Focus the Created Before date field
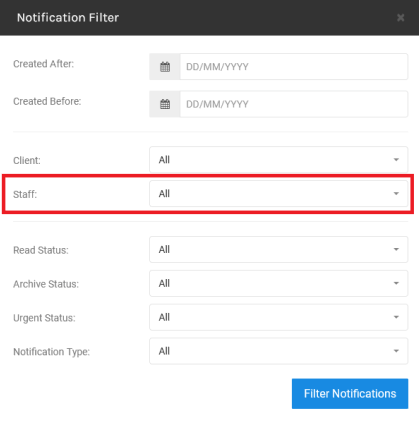This screenshot has width=419, height=422. [x=294, y=104]
